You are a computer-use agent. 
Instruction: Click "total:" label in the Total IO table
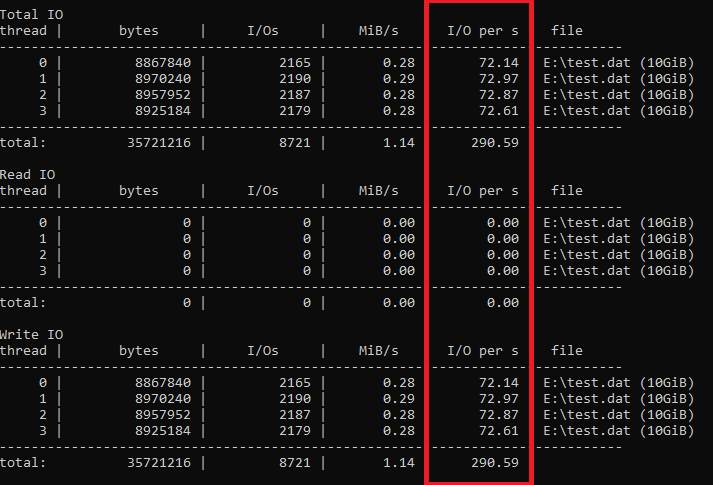[23, 143]
